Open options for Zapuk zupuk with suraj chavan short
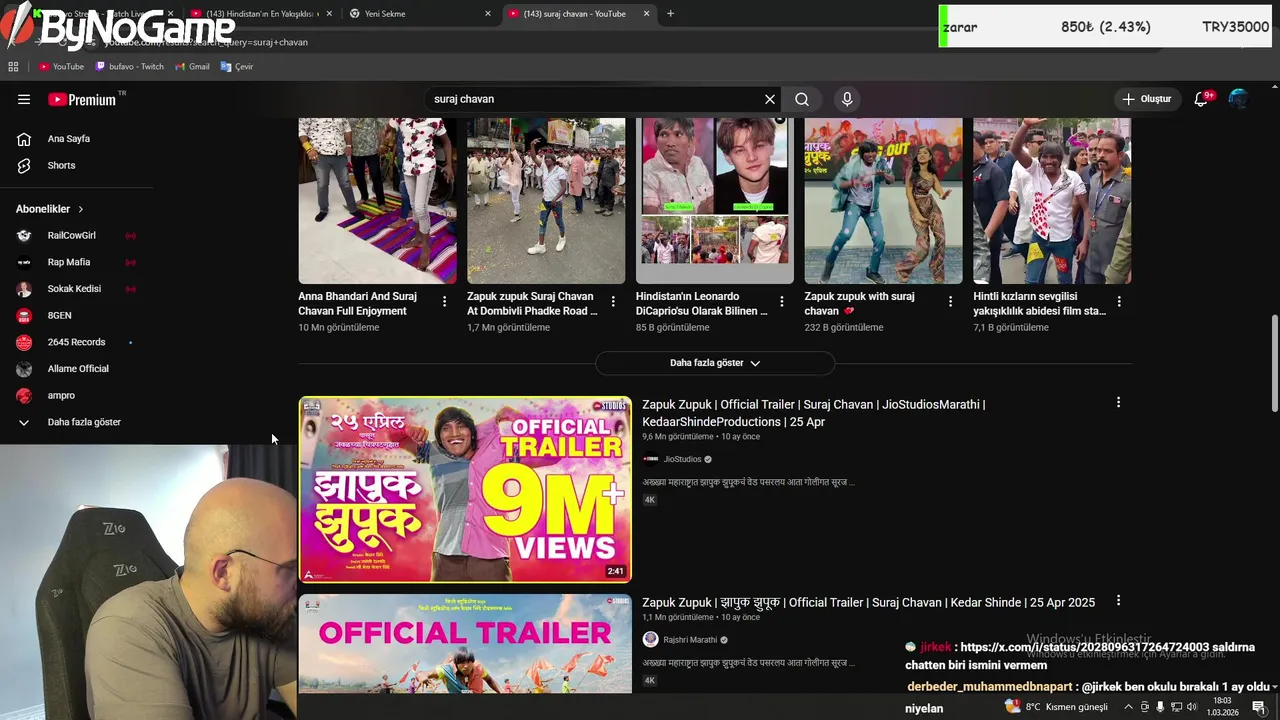Viewport: 1280px width, 720px height. click(950, 301)
